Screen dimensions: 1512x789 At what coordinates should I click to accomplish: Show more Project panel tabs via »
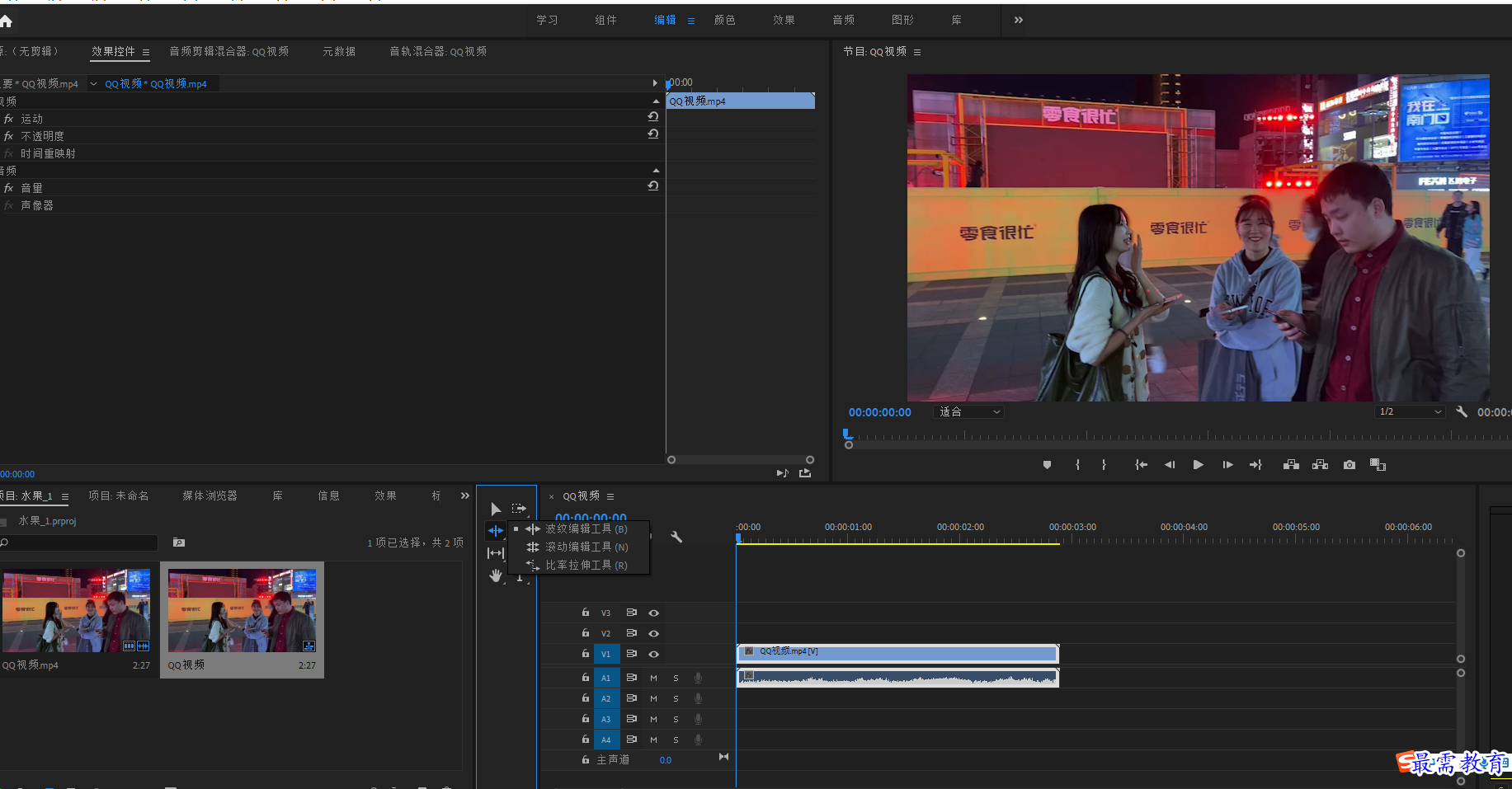pos(464,495)
